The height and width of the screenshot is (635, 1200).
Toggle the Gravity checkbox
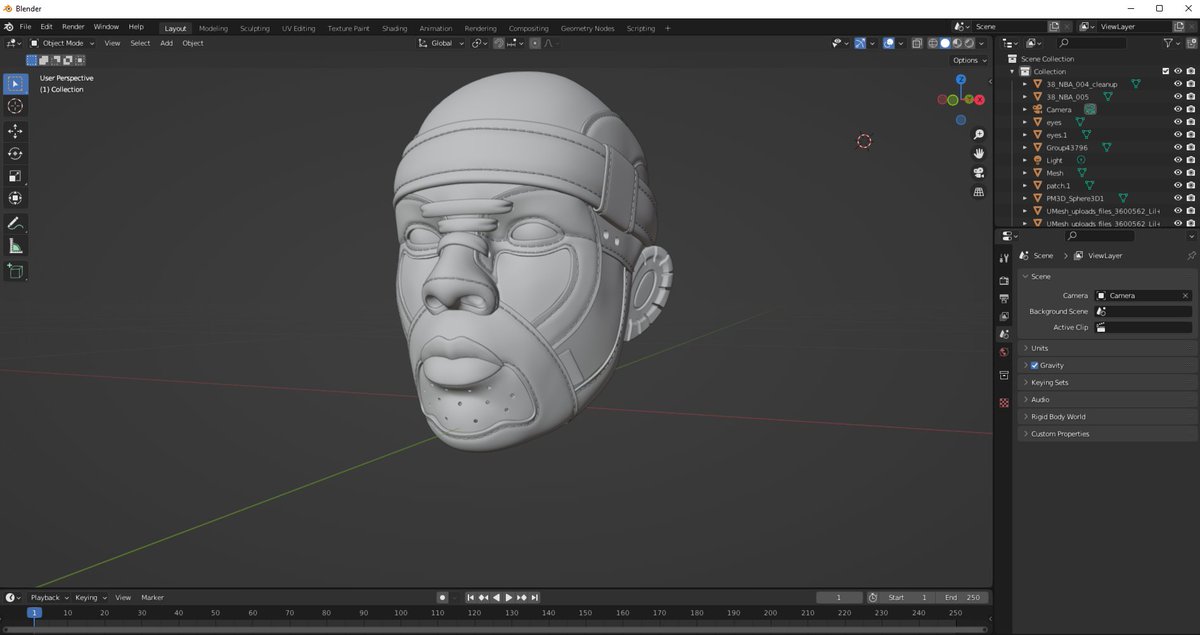pyautogui.click(x=1034, y=365)
